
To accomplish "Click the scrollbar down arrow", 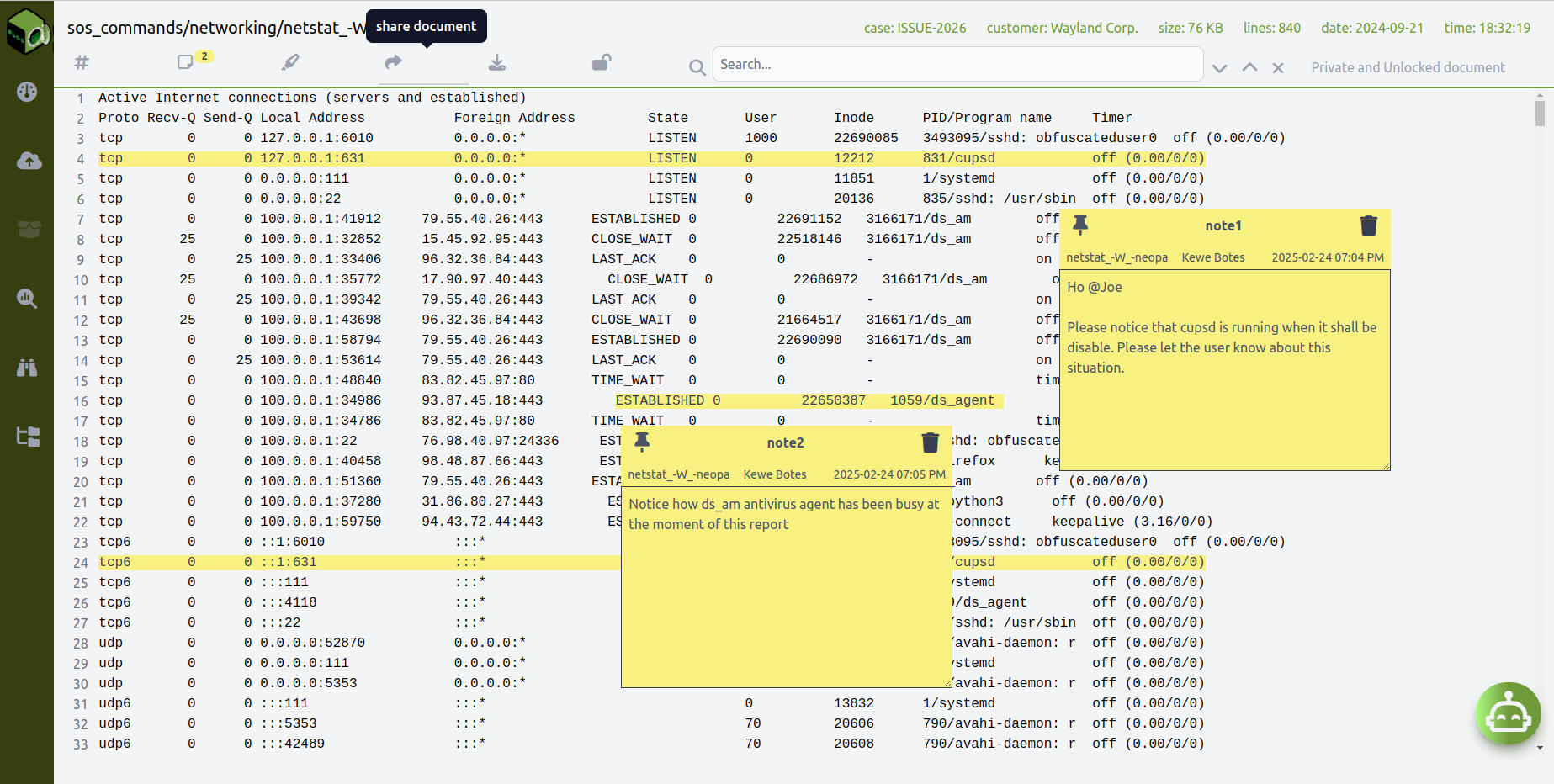I will coord(1540,747).
